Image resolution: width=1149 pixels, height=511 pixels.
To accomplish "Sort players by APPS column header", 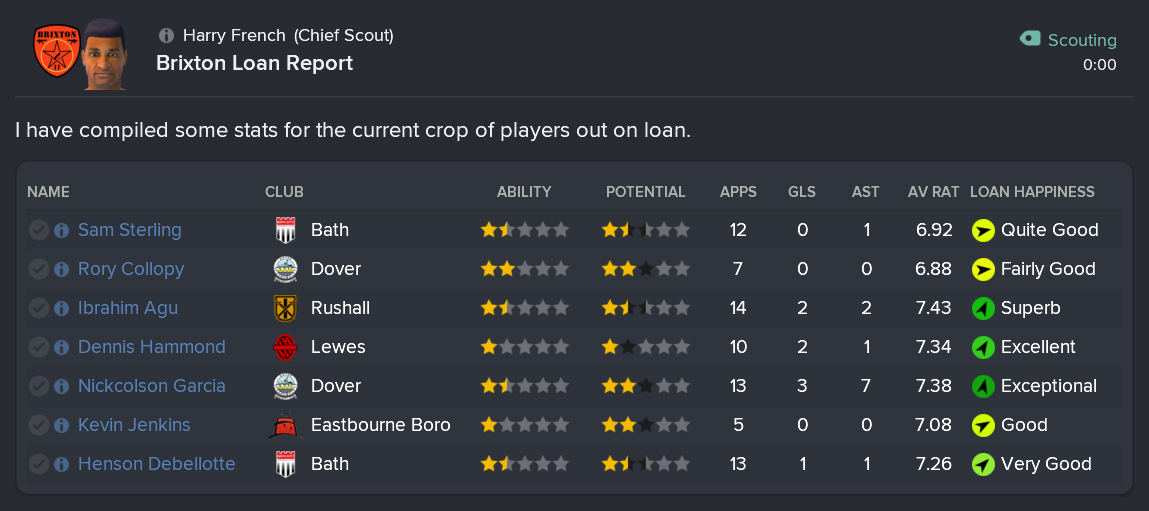I will [738, 192].
